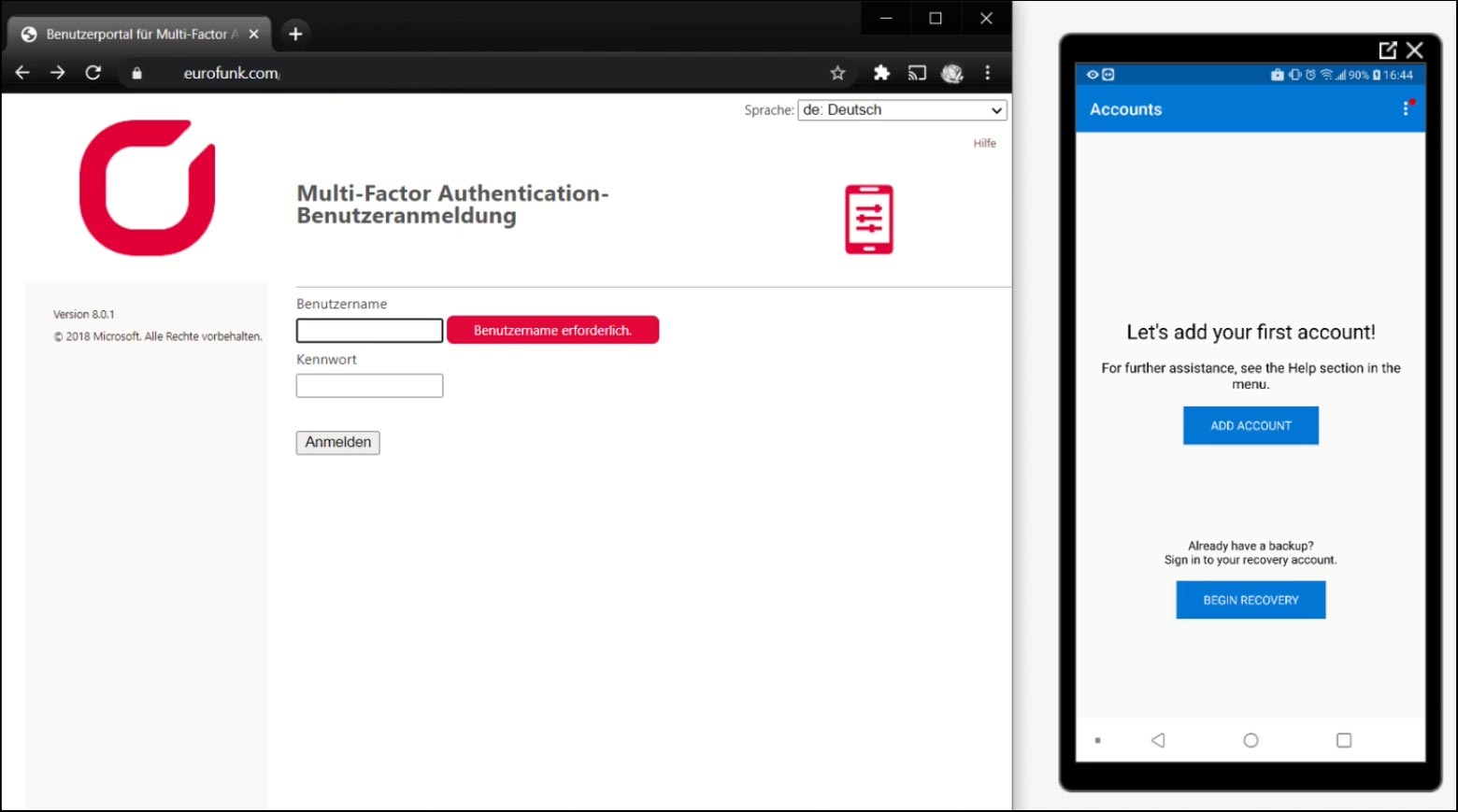Pop out the phone mirror window

click(x=1388, y=50)
